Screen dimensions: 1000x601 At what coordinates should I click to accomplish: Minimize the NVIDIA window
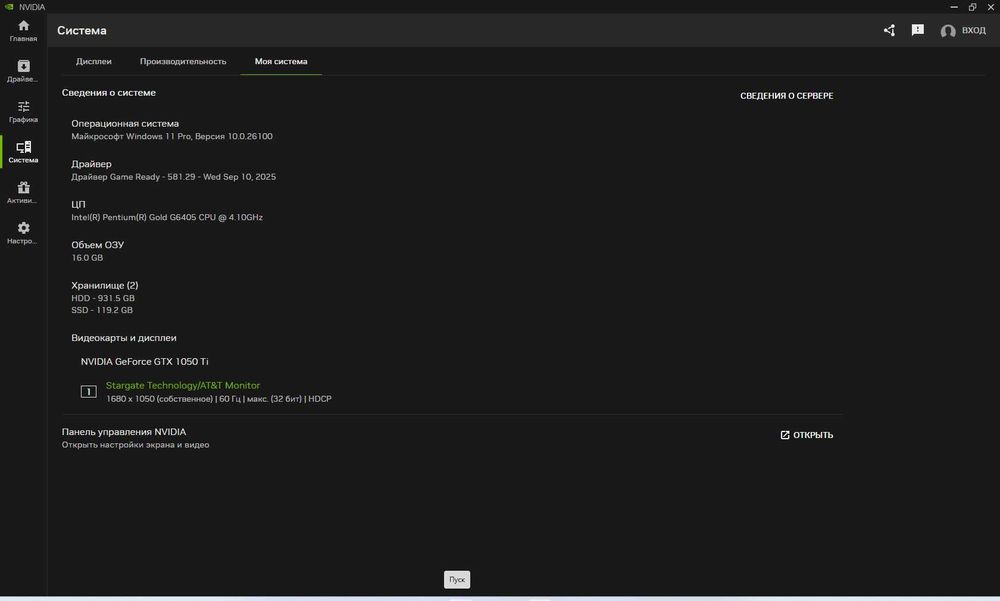tap(954, 6)
